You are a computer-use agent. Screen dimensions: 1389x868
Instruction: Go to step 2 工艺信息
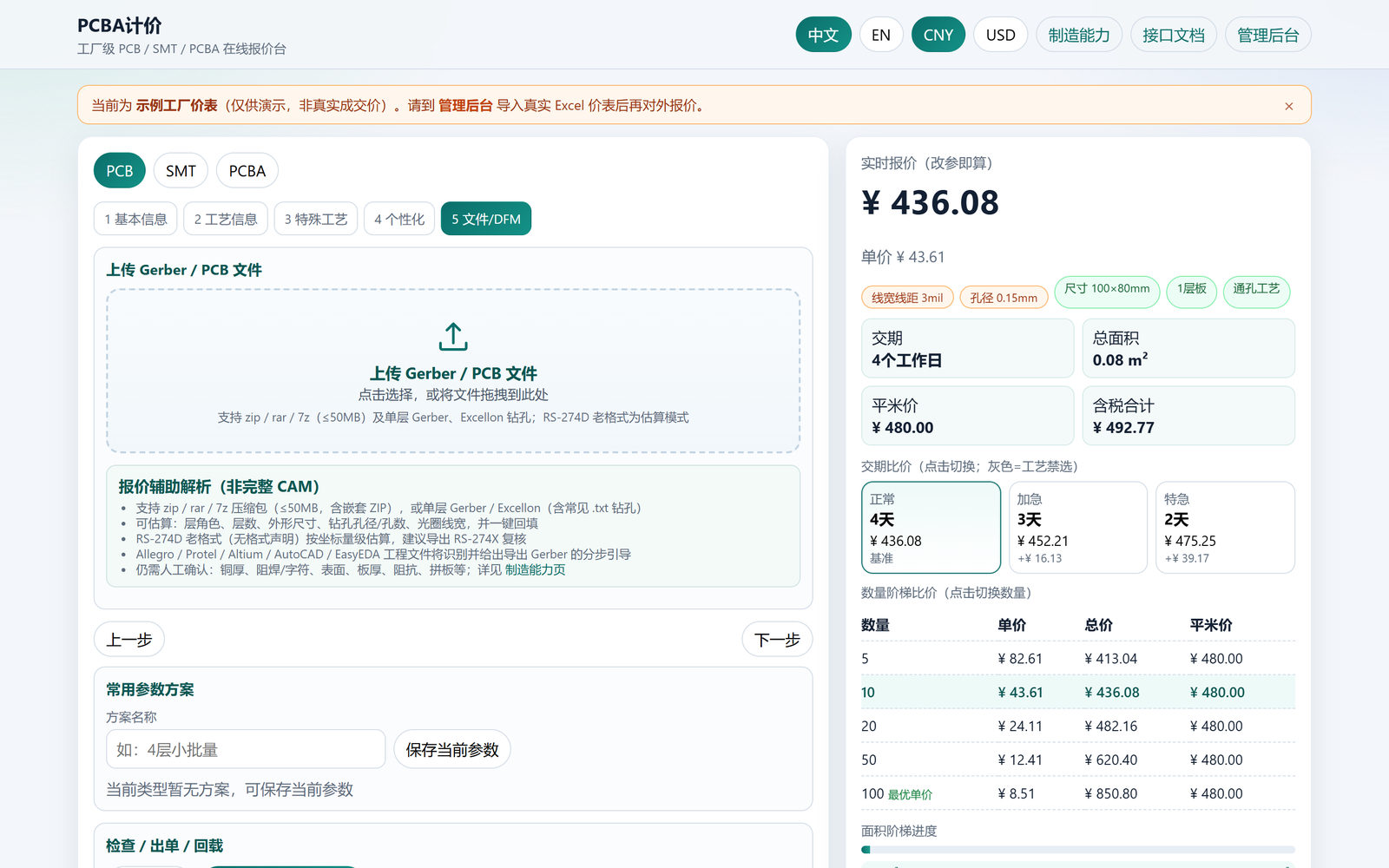coord(226,219)
